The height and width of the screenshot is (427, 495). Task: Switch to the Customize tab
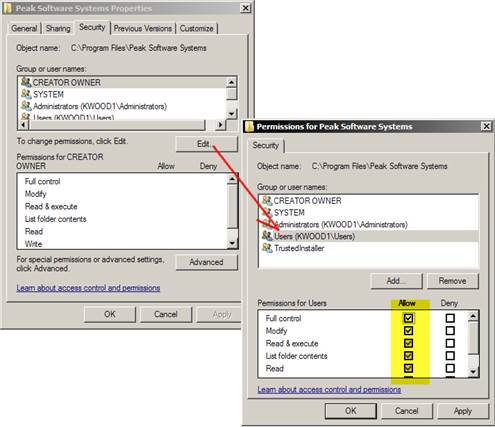point(197,28)
